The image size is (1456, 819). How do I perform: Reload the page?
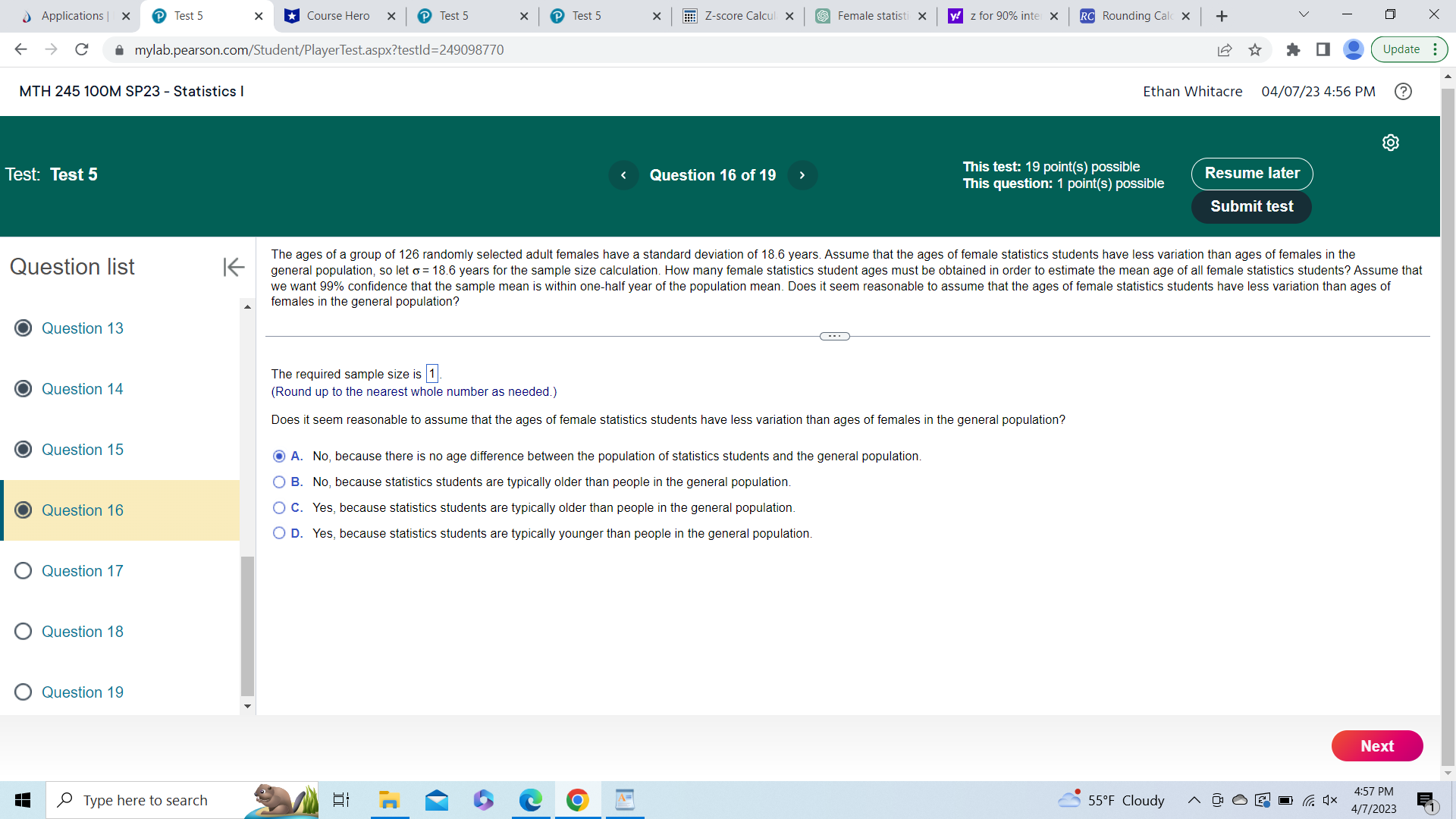(x=82, y=50)
